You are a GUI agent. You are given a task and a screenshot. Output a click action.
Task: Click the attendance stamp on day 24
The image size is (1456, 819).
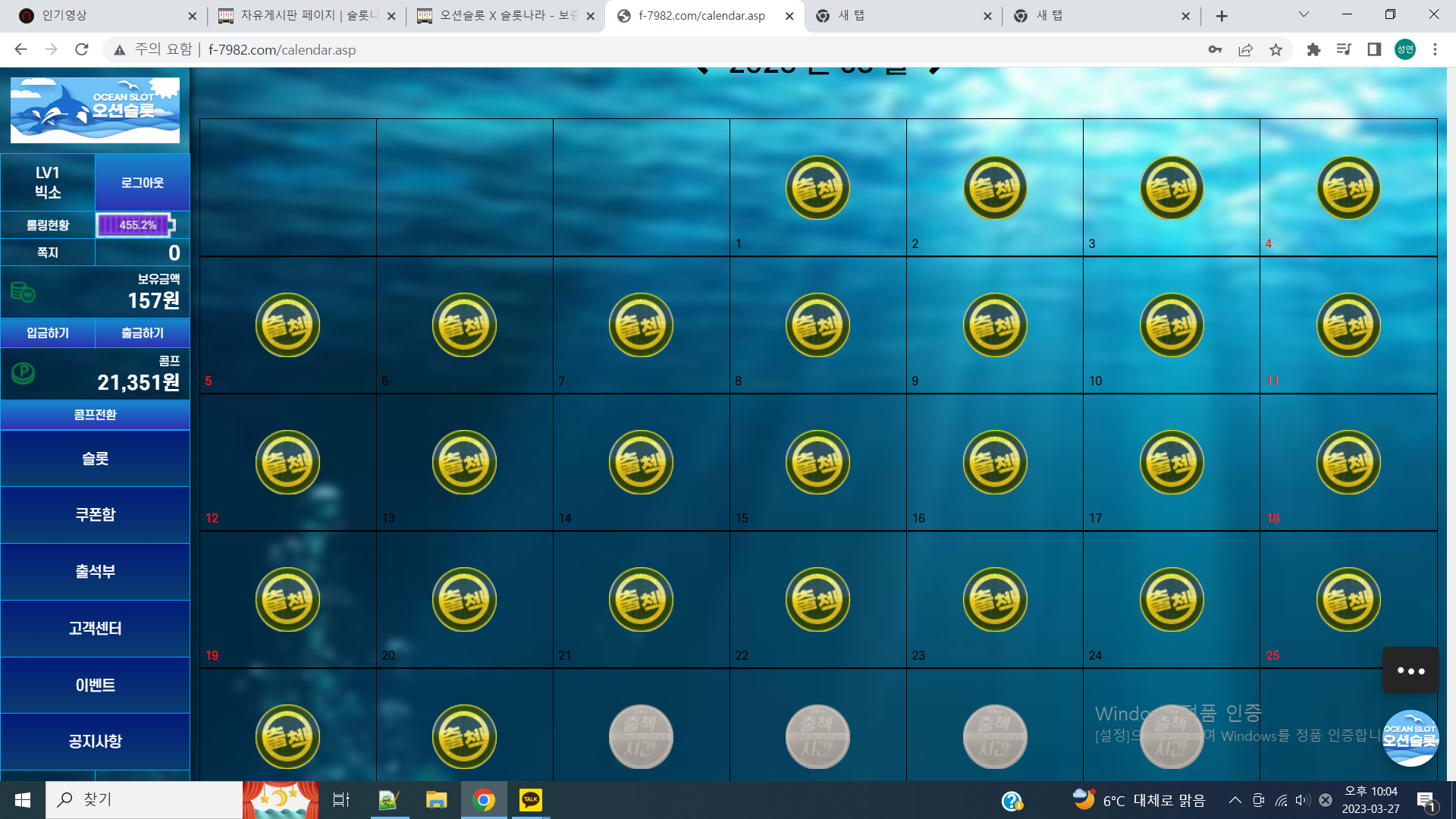coord(1172,599)
